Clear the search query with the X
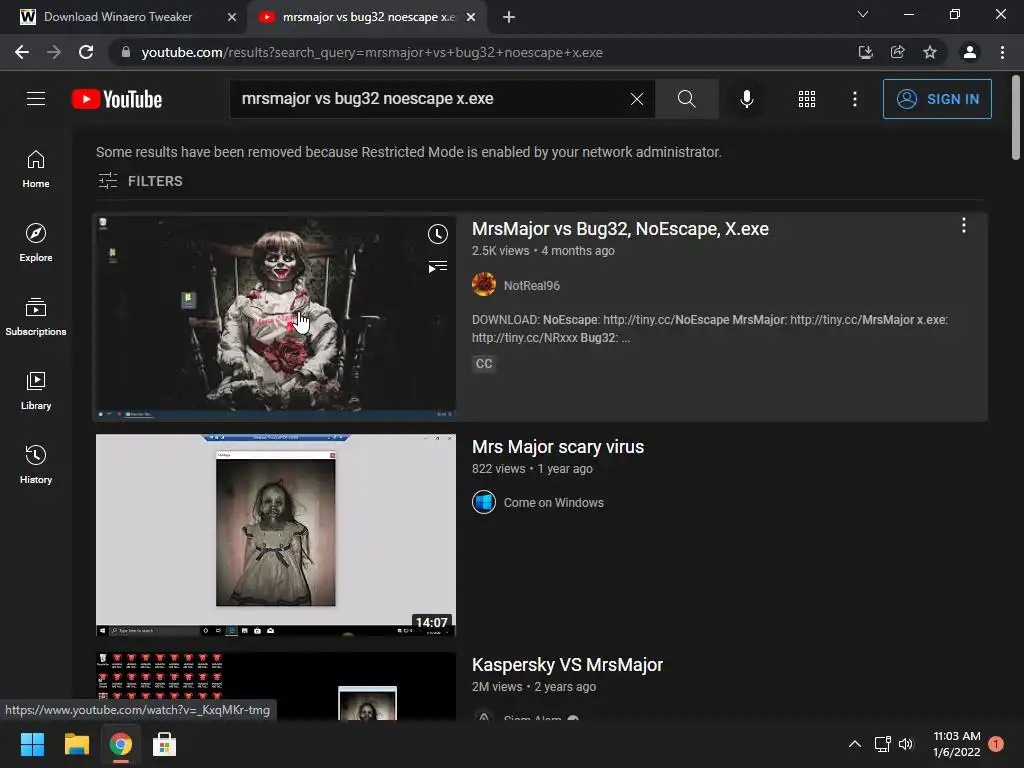Viewport: 1024px width, 768px height. coord(637,99)
